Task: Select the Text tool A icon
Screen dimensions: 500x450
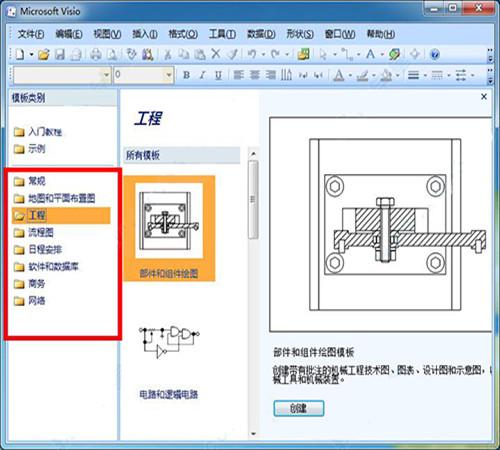Action: [x=370, y=54]
